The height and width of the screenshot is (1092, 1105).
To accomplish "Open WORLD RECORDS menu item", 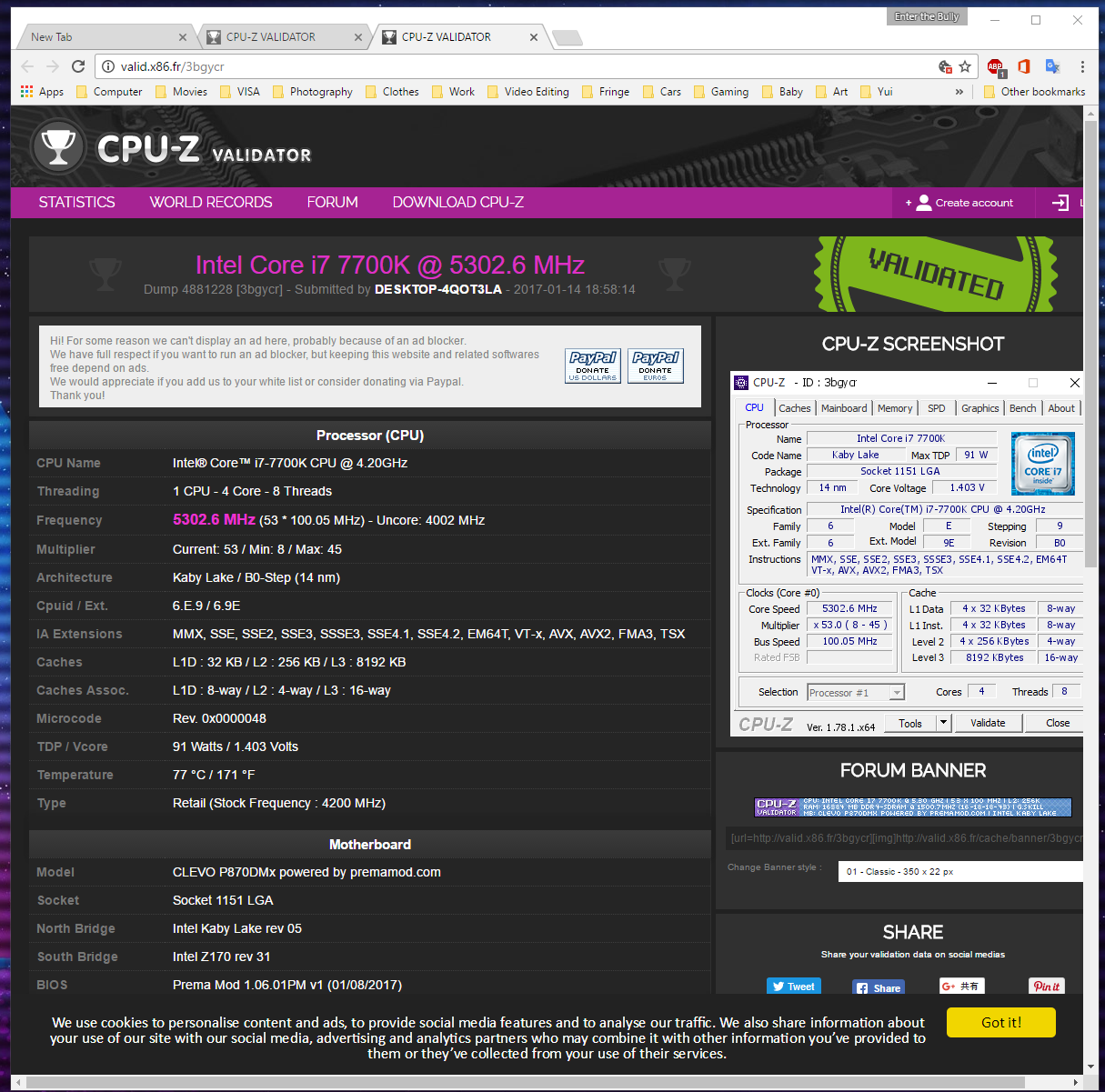I will 211,202.
